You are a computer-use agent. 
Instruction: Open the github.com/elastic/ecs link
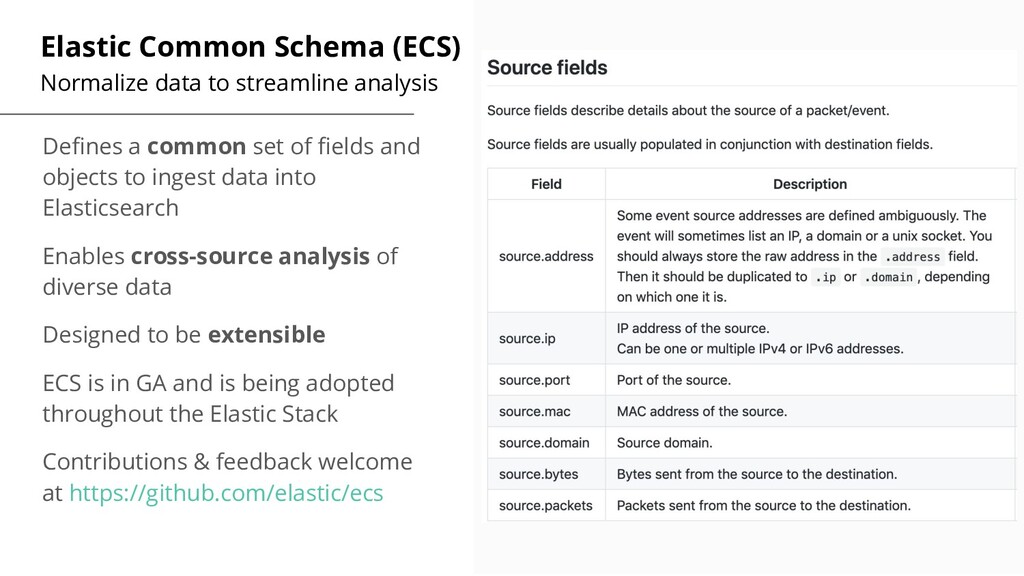pyautogui.click(x=225, y=494)
